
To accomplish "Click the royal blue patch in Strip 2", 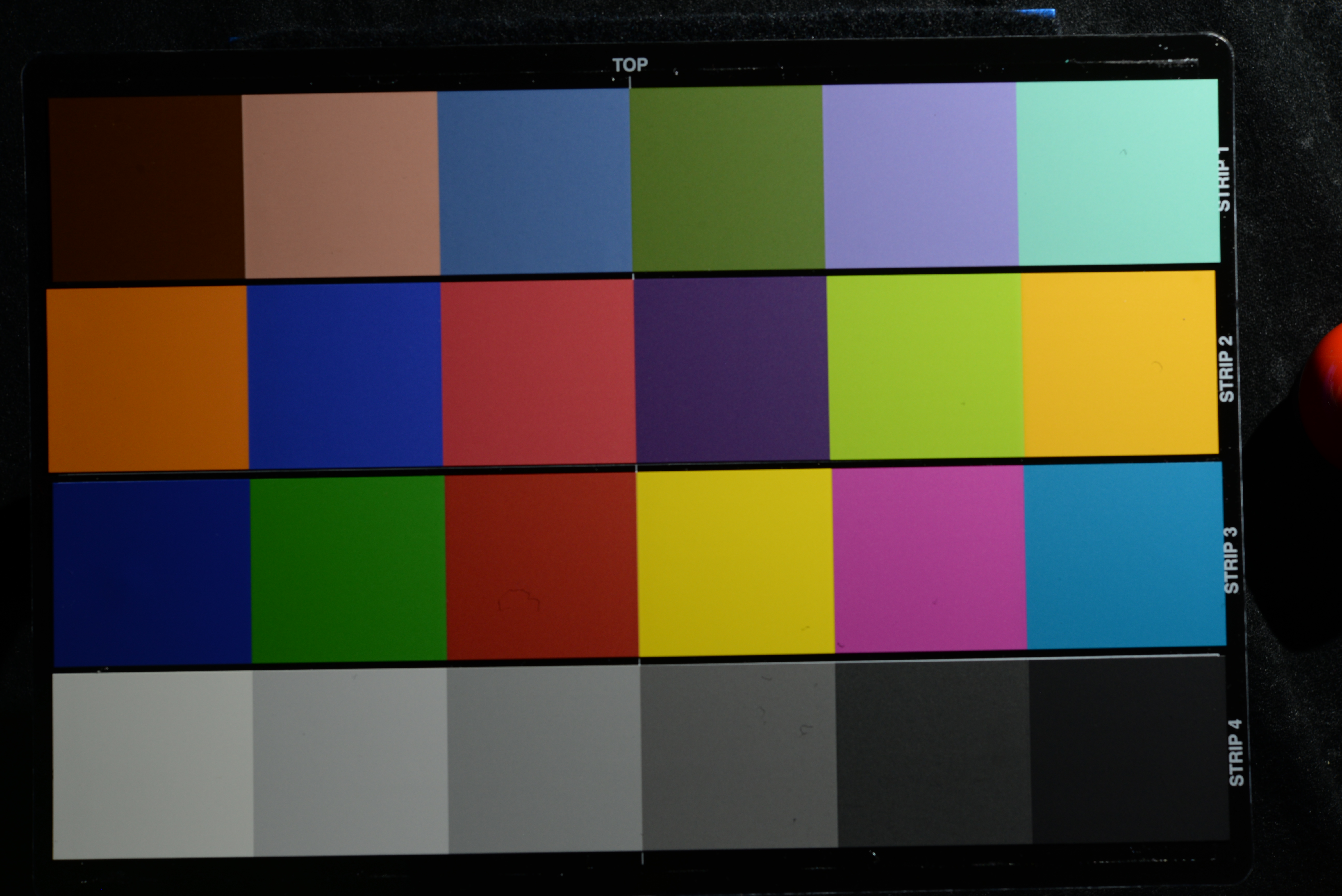I will pyautogui.click(x=344, y=375).
